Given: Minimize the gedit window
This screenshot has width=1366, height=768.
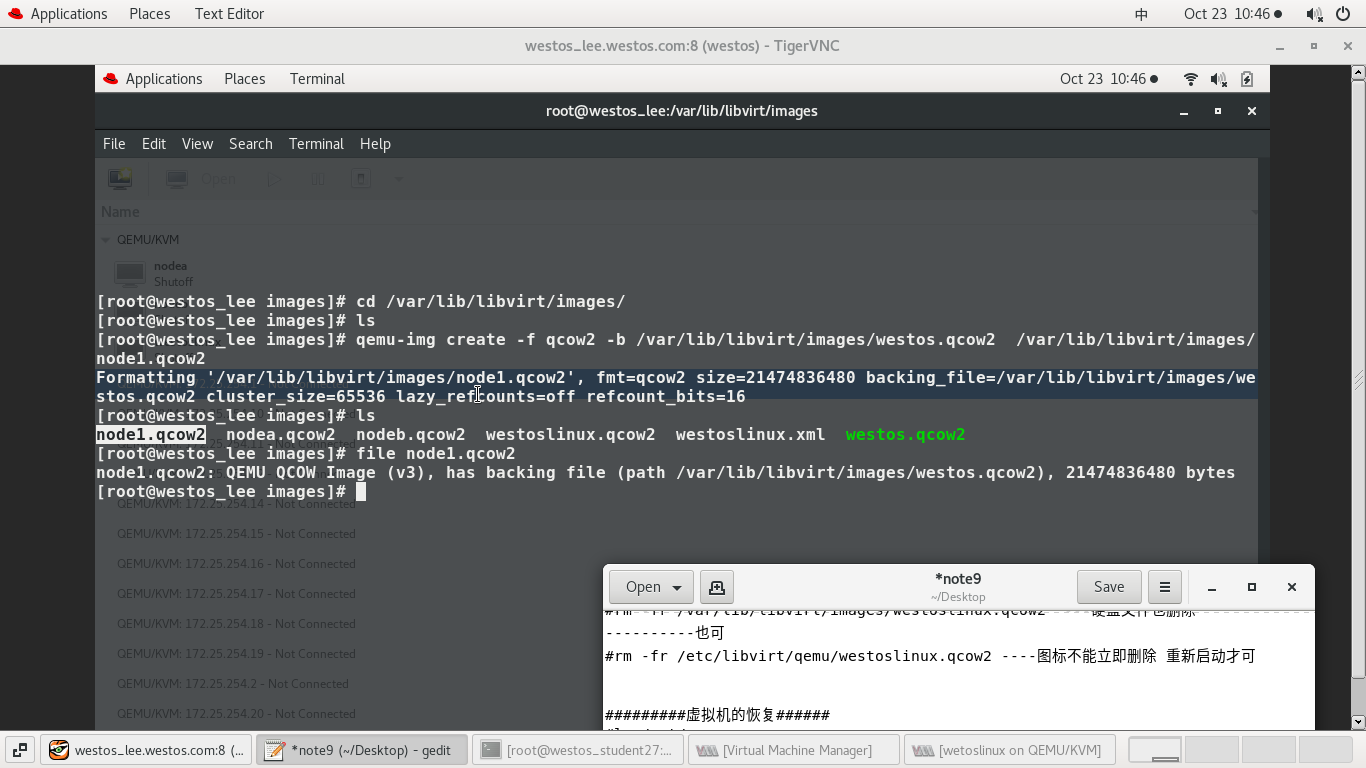Looking at the screenshot, I should click(x=1212, y=587).
